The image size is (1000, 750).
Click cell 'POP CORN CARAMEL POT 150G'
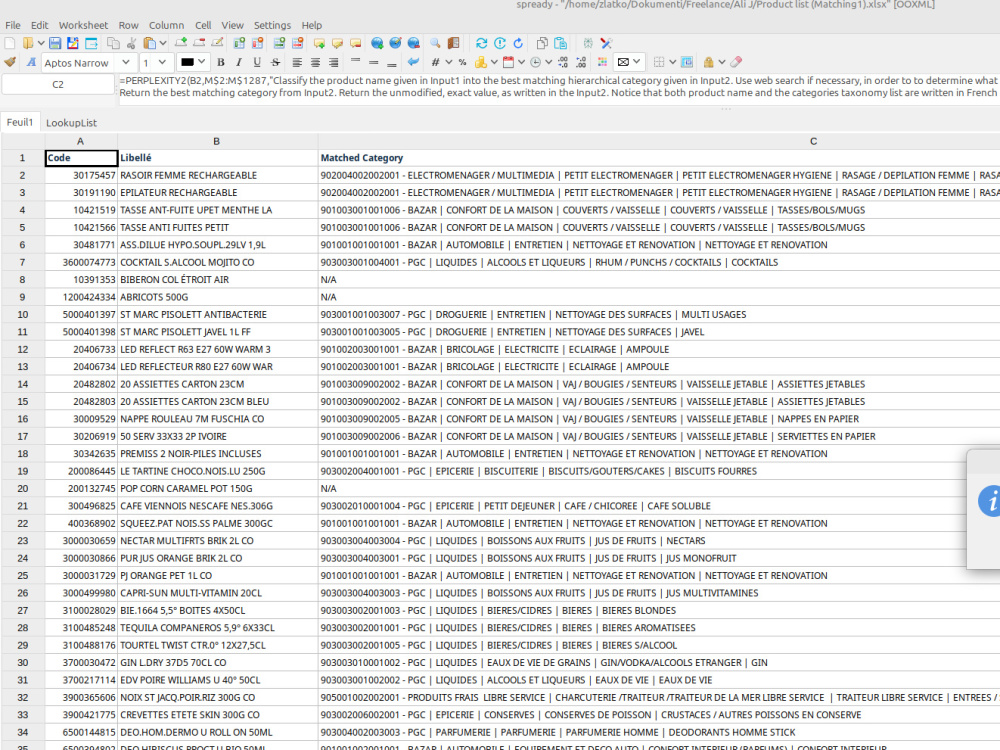217,489
